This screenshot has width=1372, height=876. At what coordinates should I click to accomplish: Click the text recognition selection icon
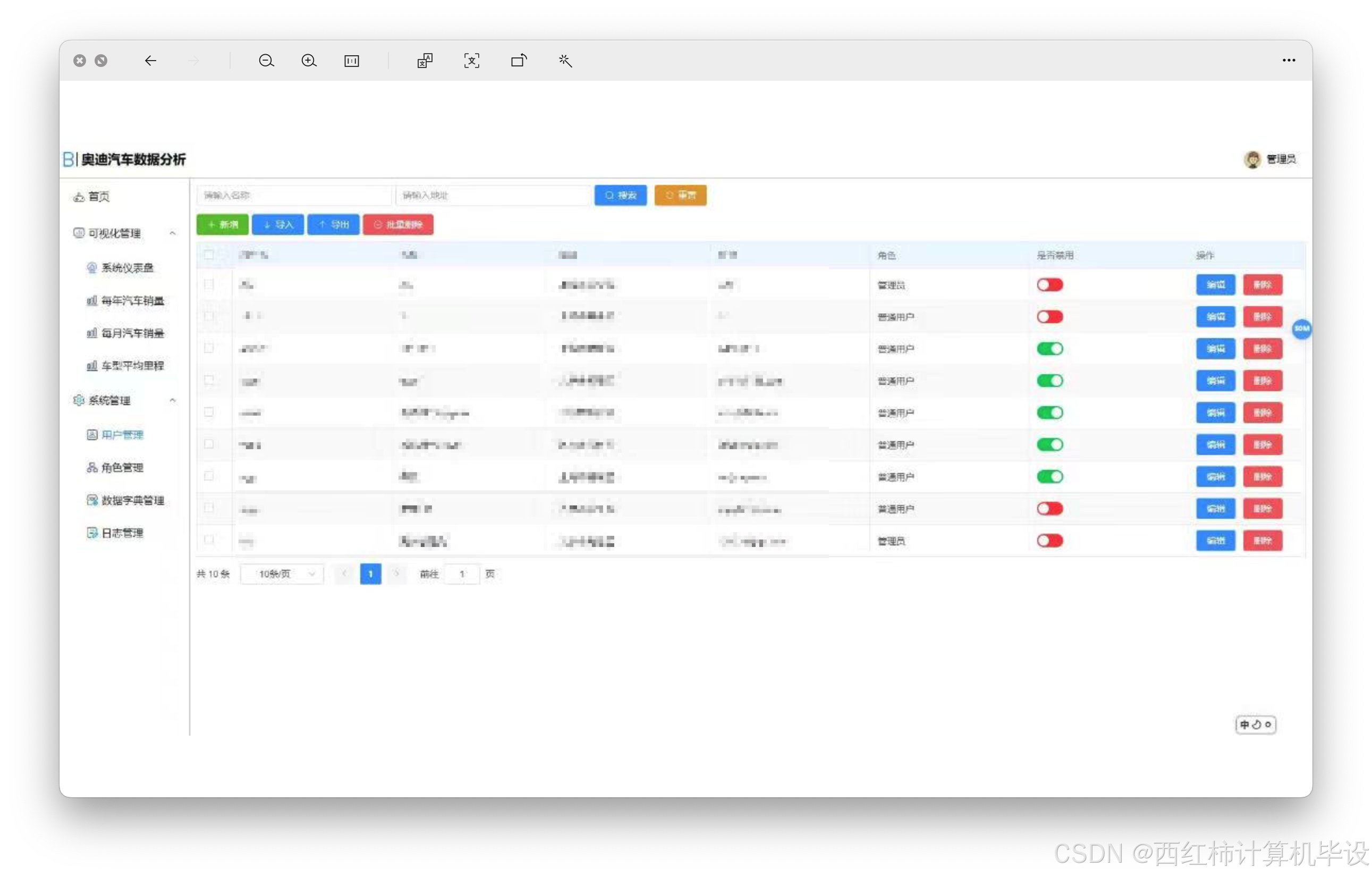472,61
